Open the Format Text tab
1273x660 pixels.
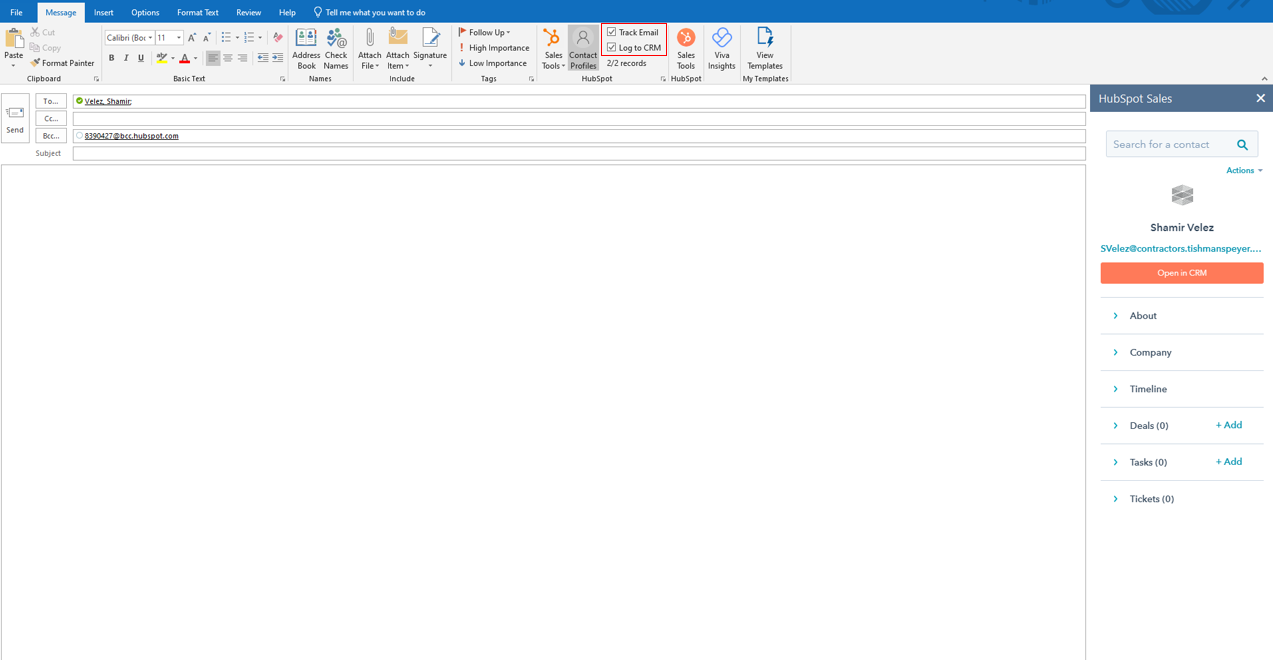tap(197, 12)
